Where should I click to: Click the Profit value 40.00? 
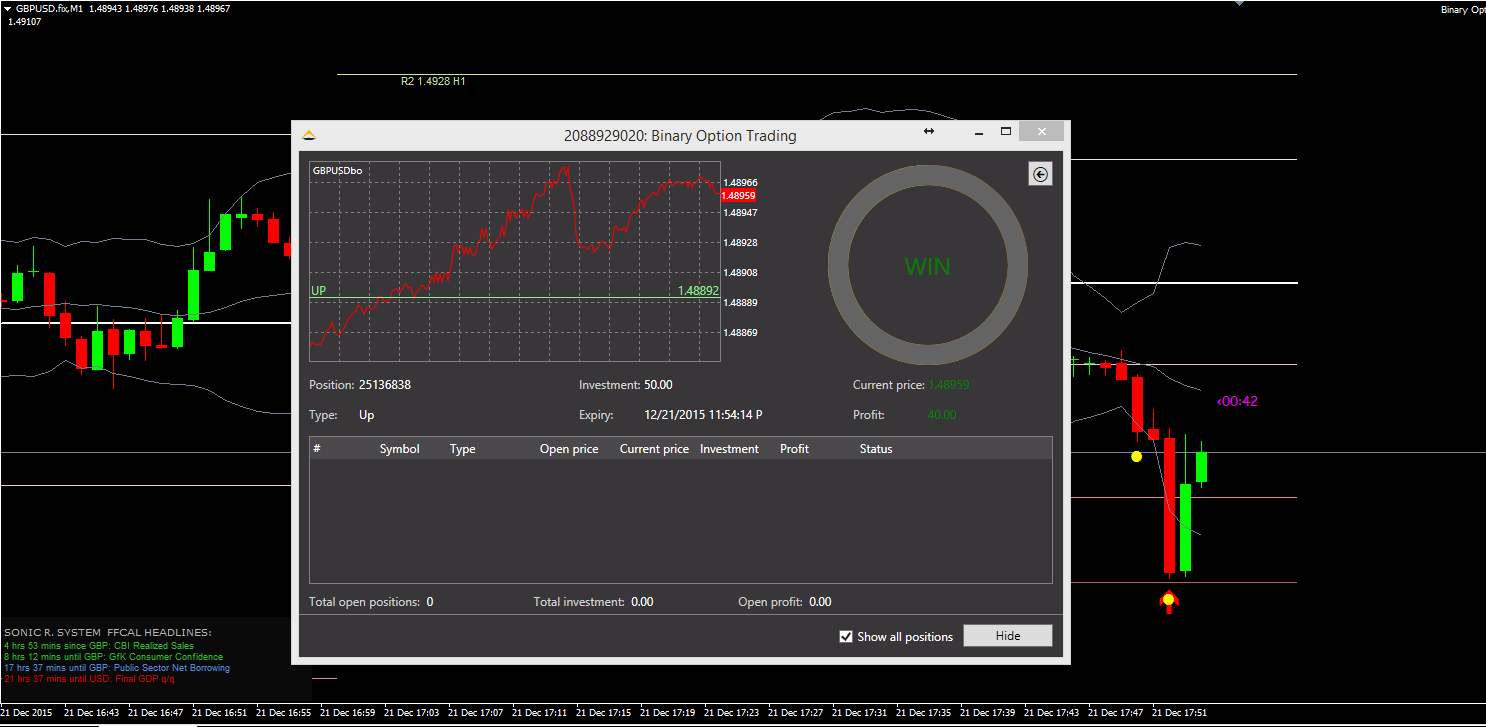click(942, 415)
